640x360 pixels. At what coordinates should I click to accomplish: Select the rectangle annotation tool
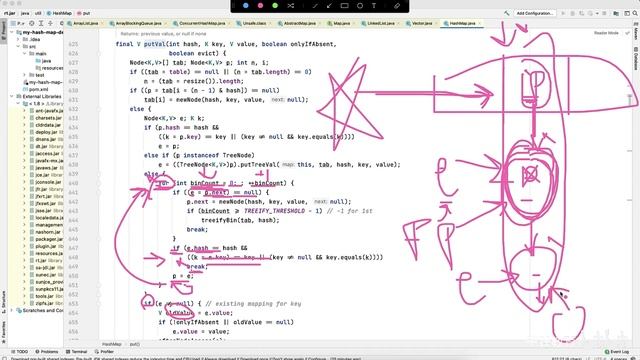[x=344, y=6]
